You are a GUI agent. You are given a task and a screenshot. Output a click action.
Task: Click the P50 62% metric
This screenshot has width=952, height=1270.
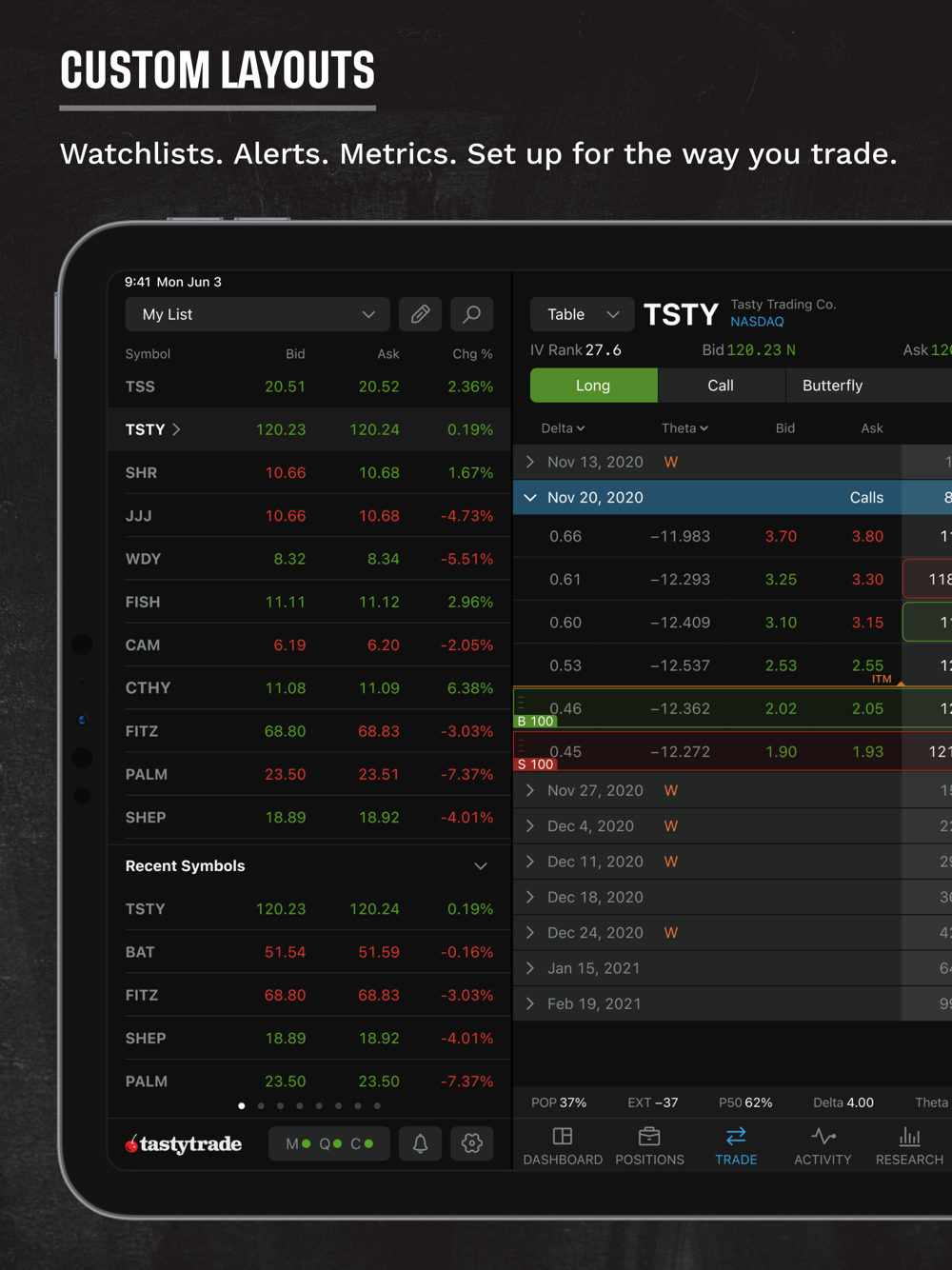745,1102
